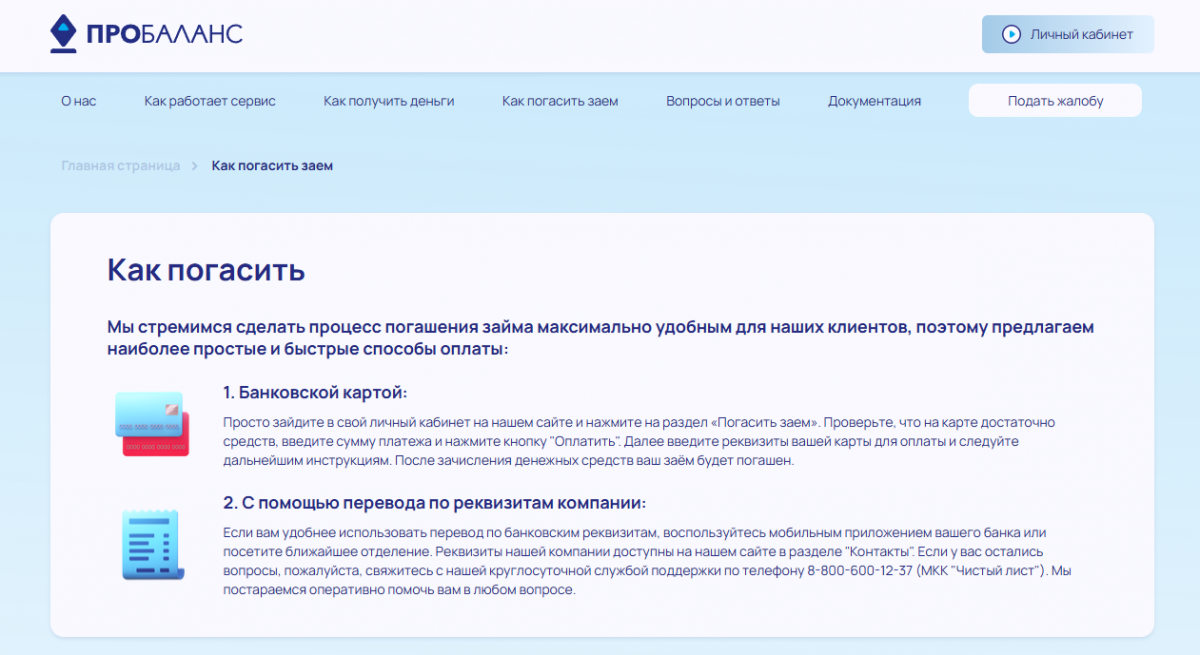Open Вопросы и ответы section

coord(723,101)
